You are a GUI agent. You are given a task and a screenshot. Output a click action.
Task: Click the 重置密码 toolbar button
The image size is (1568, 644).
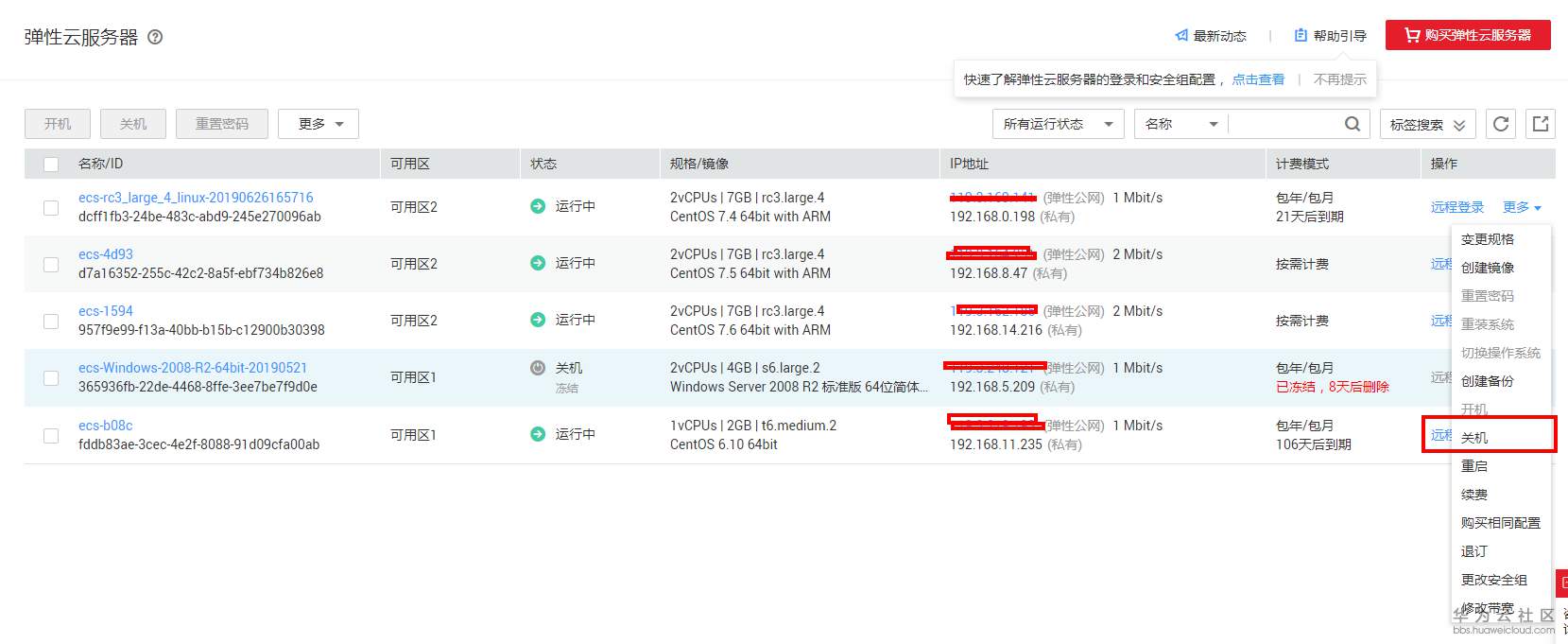(x=222, y=124)
